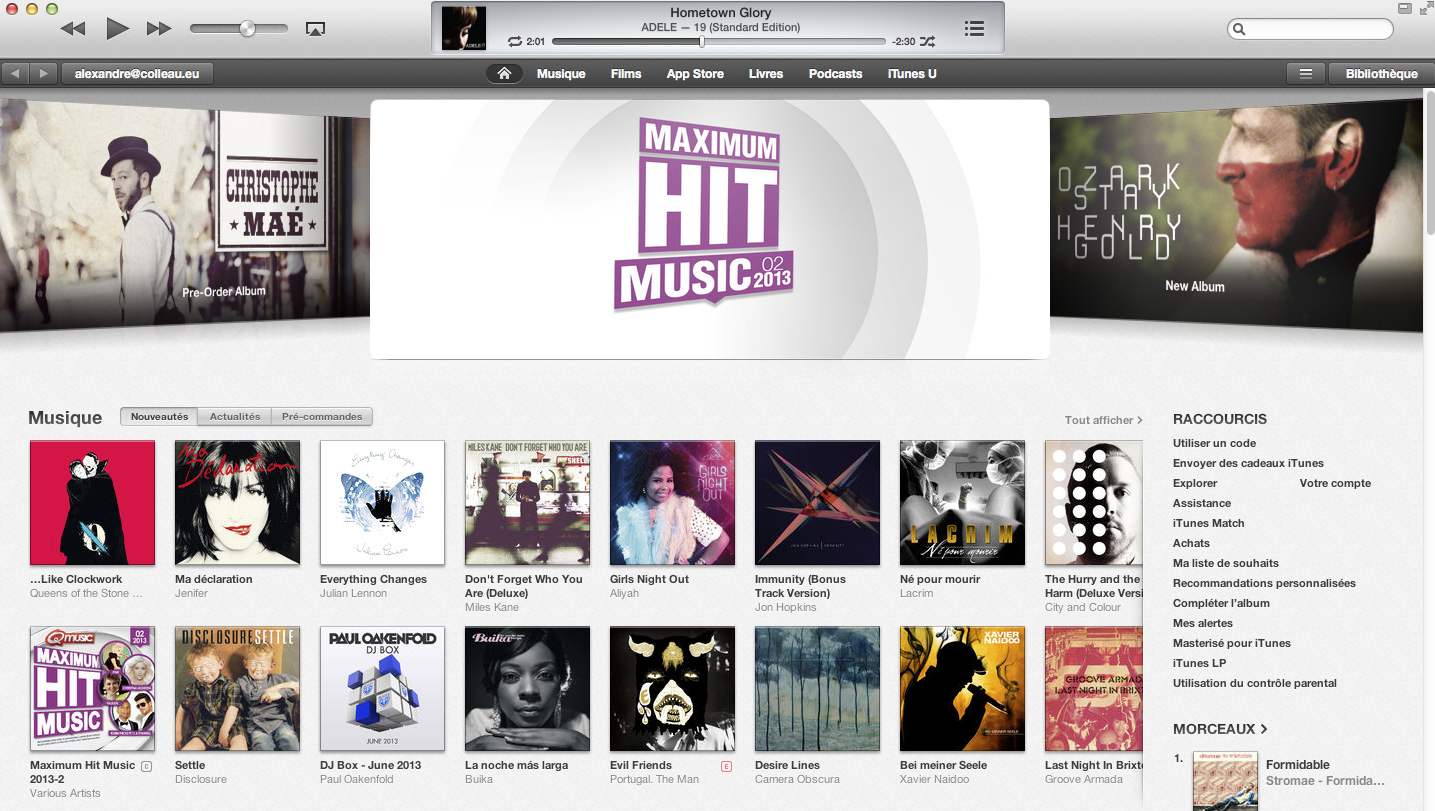Open Everything Changes album cover
1435x811 pixels.
382,503
